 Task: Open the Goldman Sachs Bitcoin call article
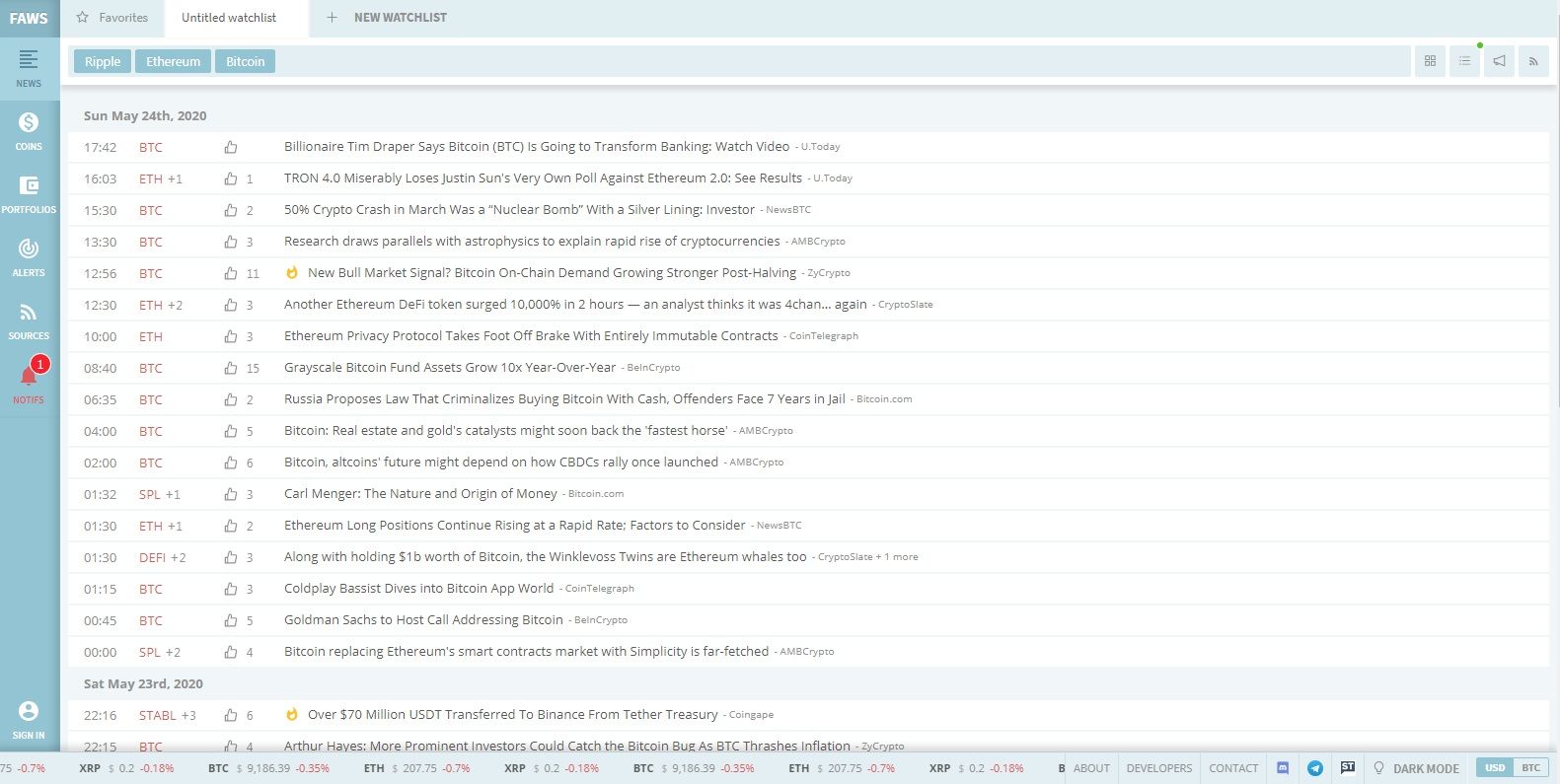pos(423,620)
